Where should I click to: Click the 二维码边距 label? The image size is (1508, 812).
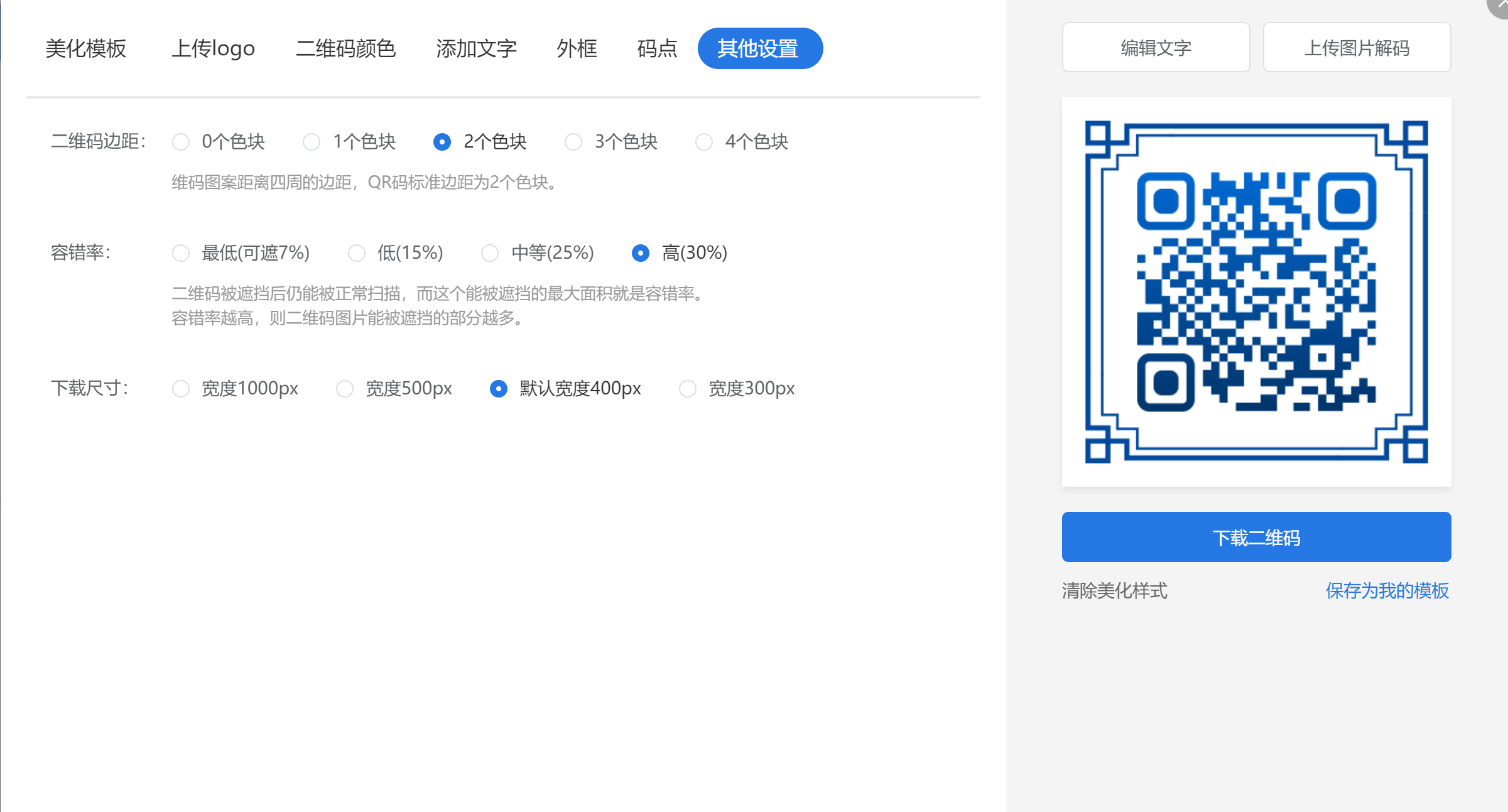pos(99,141)
